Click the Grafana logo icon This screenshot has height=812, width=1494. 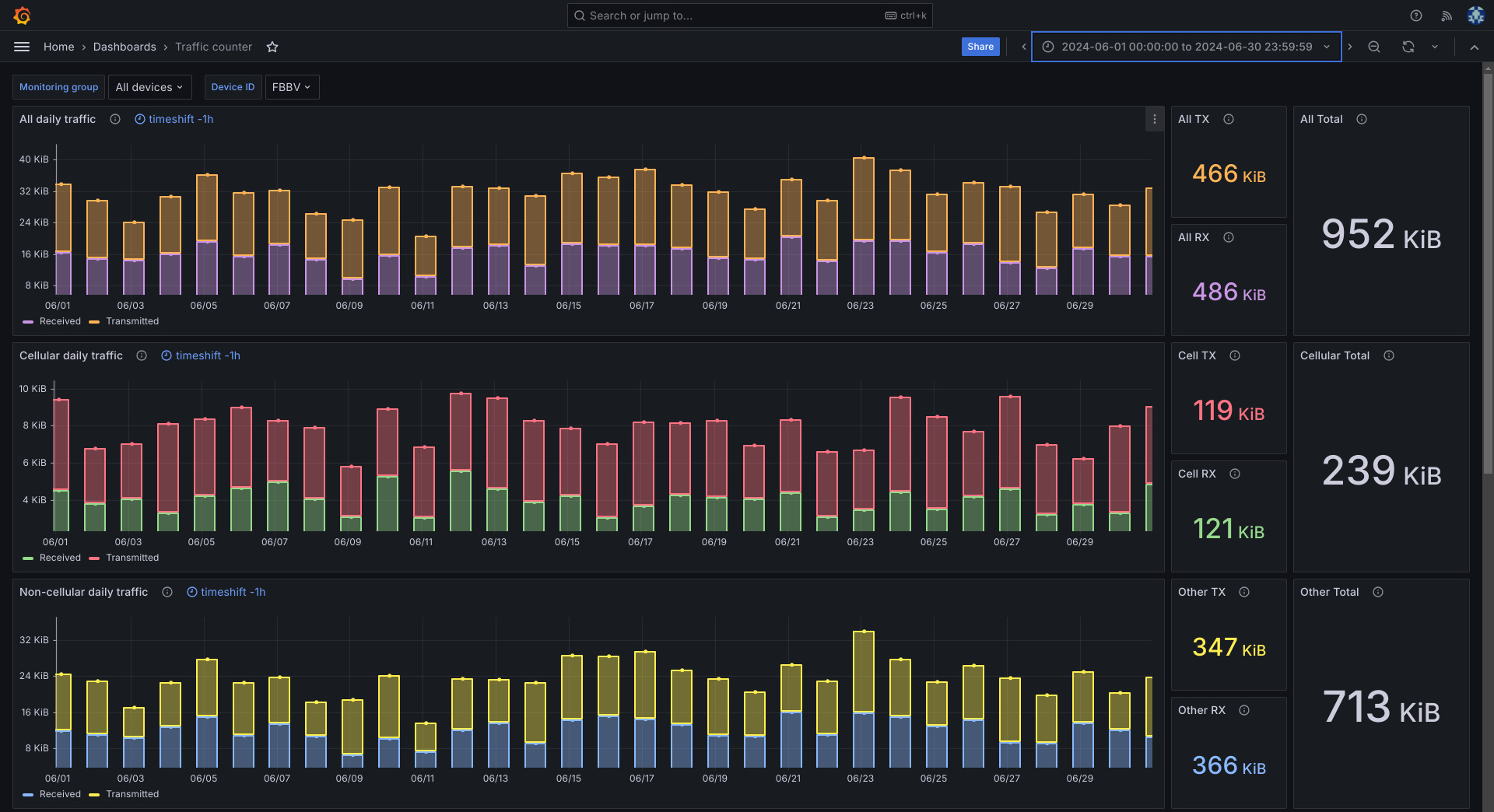[x=22, y=16]
